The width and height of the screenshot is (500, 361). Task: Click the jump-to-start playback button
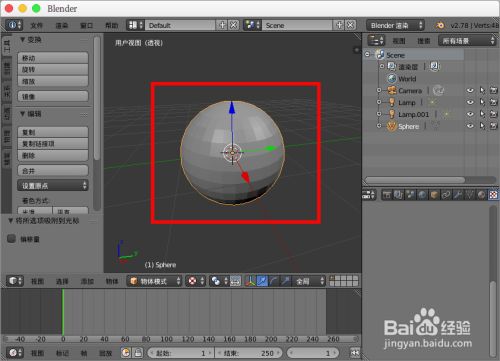click(355, 353)
